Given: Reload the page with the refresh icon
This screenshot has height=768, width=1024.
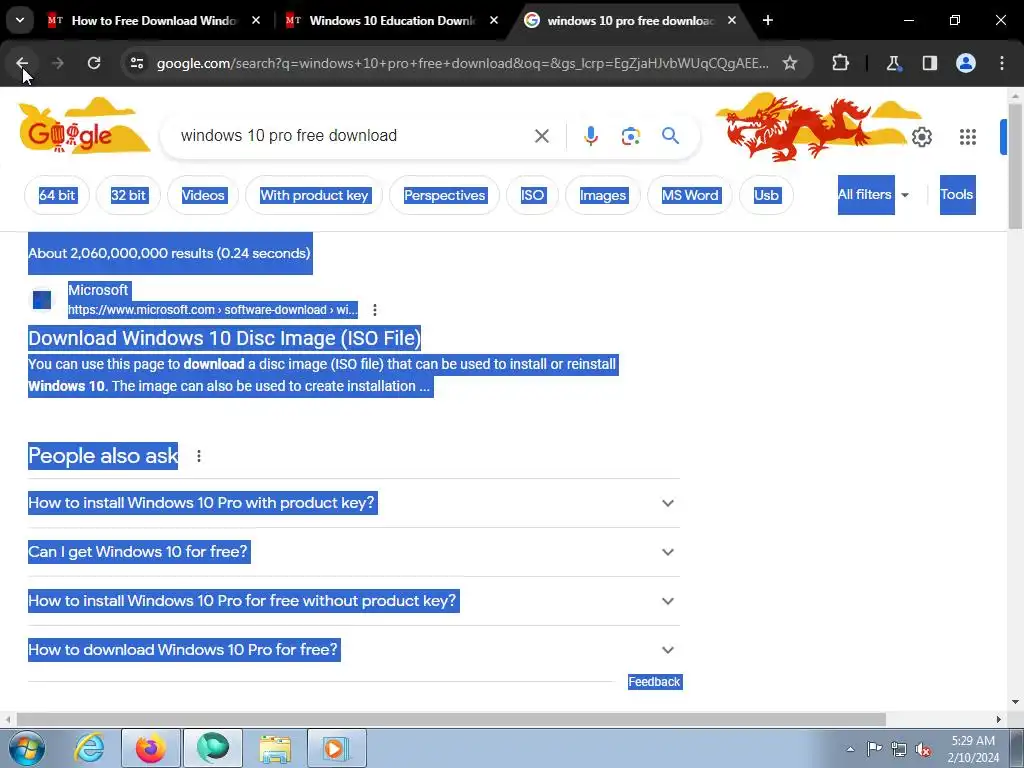Looking at the screenshot, I should point(94,63).
